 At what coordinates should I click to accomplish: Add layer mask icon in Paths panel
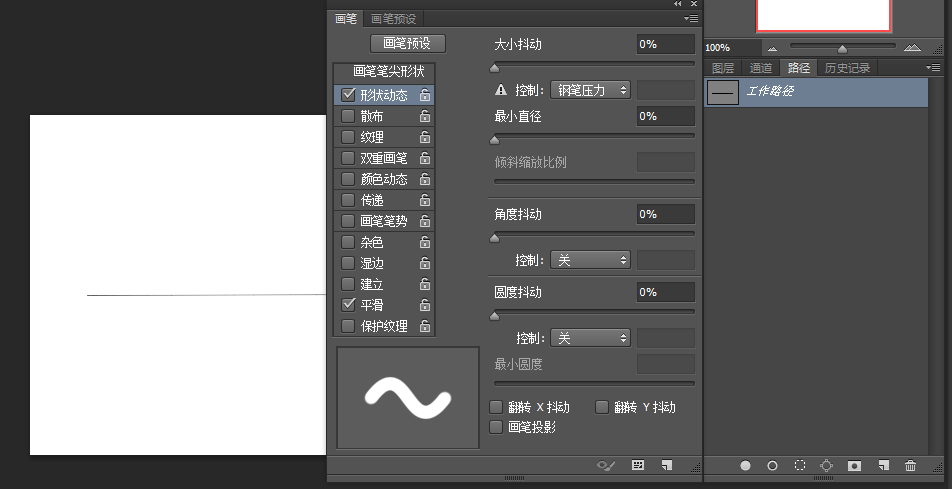point(854,465)
